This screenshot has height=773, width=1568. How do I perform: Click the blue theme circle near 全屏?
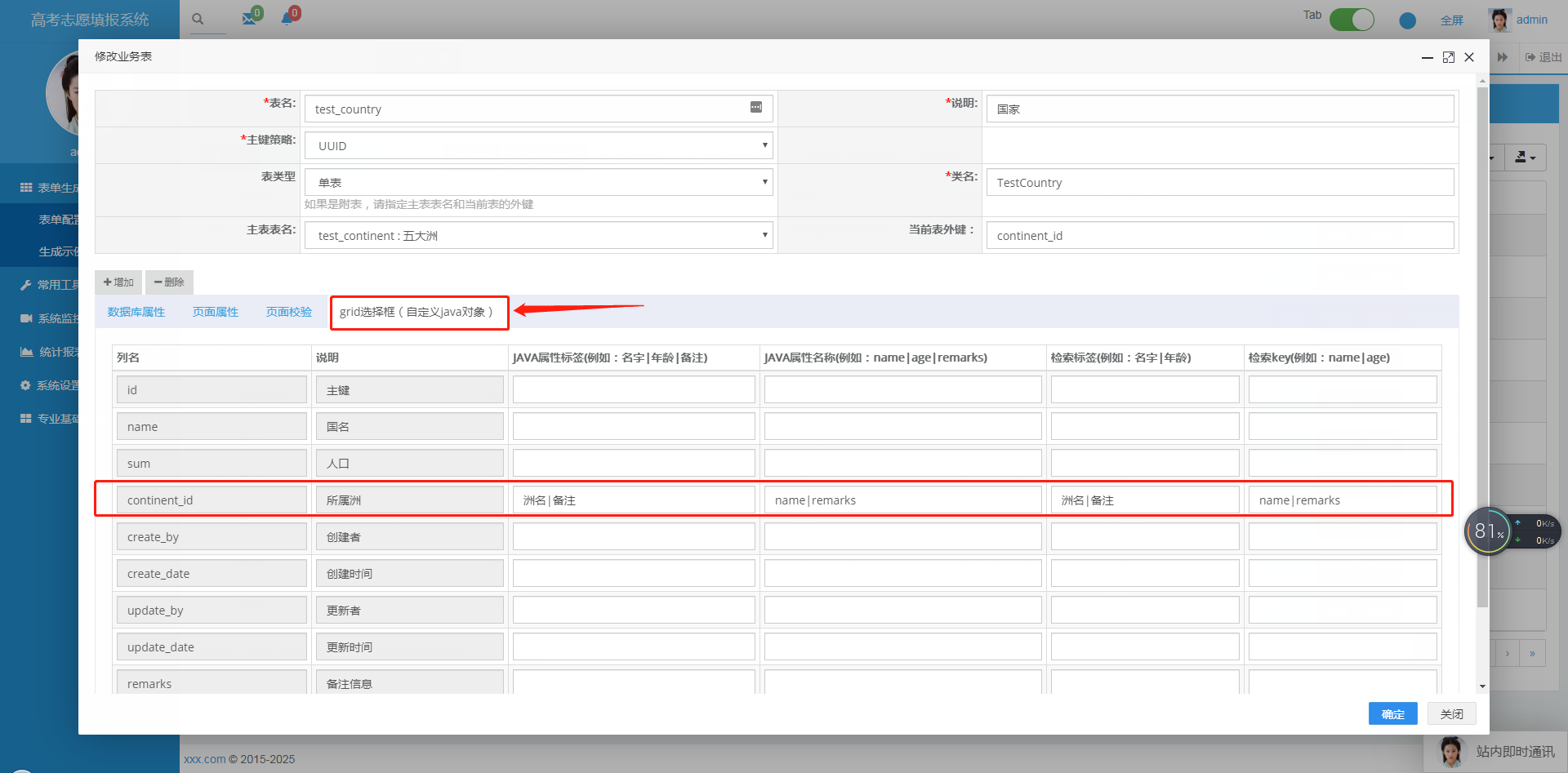click(x=1407, y=20)
